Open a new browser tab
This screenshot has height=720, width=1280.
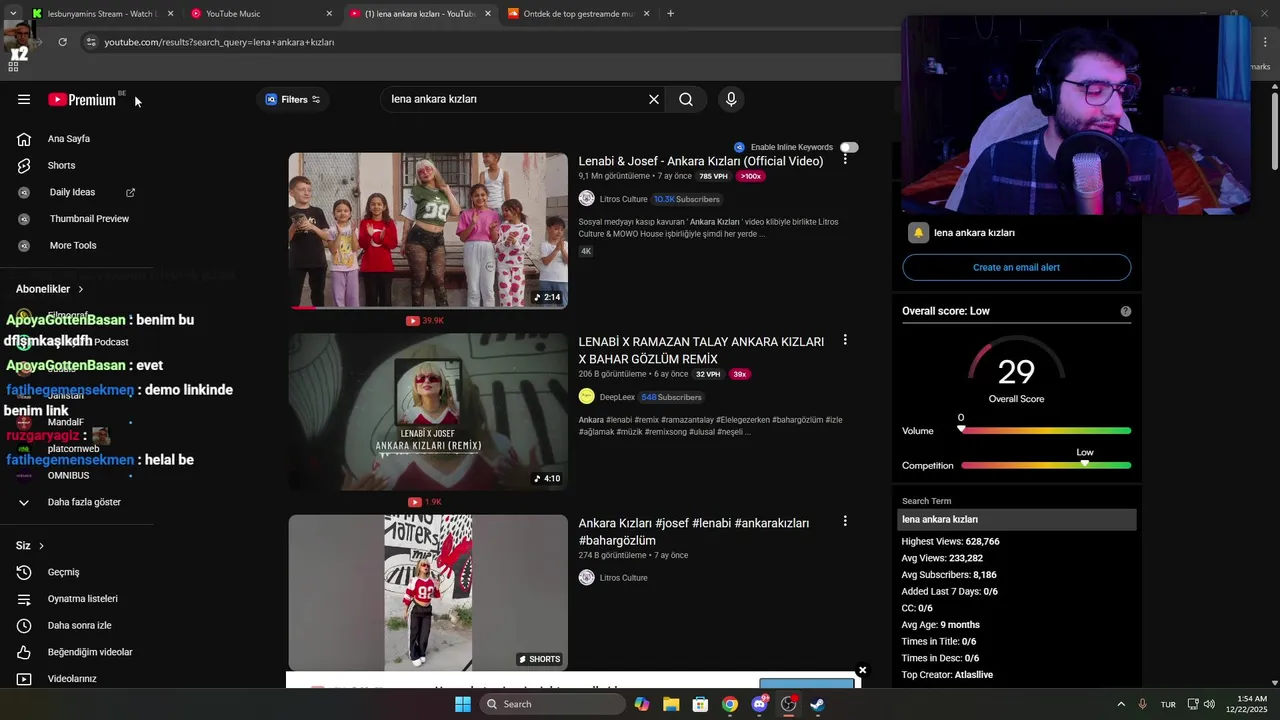pyautogui.click(x=670, y=14)
